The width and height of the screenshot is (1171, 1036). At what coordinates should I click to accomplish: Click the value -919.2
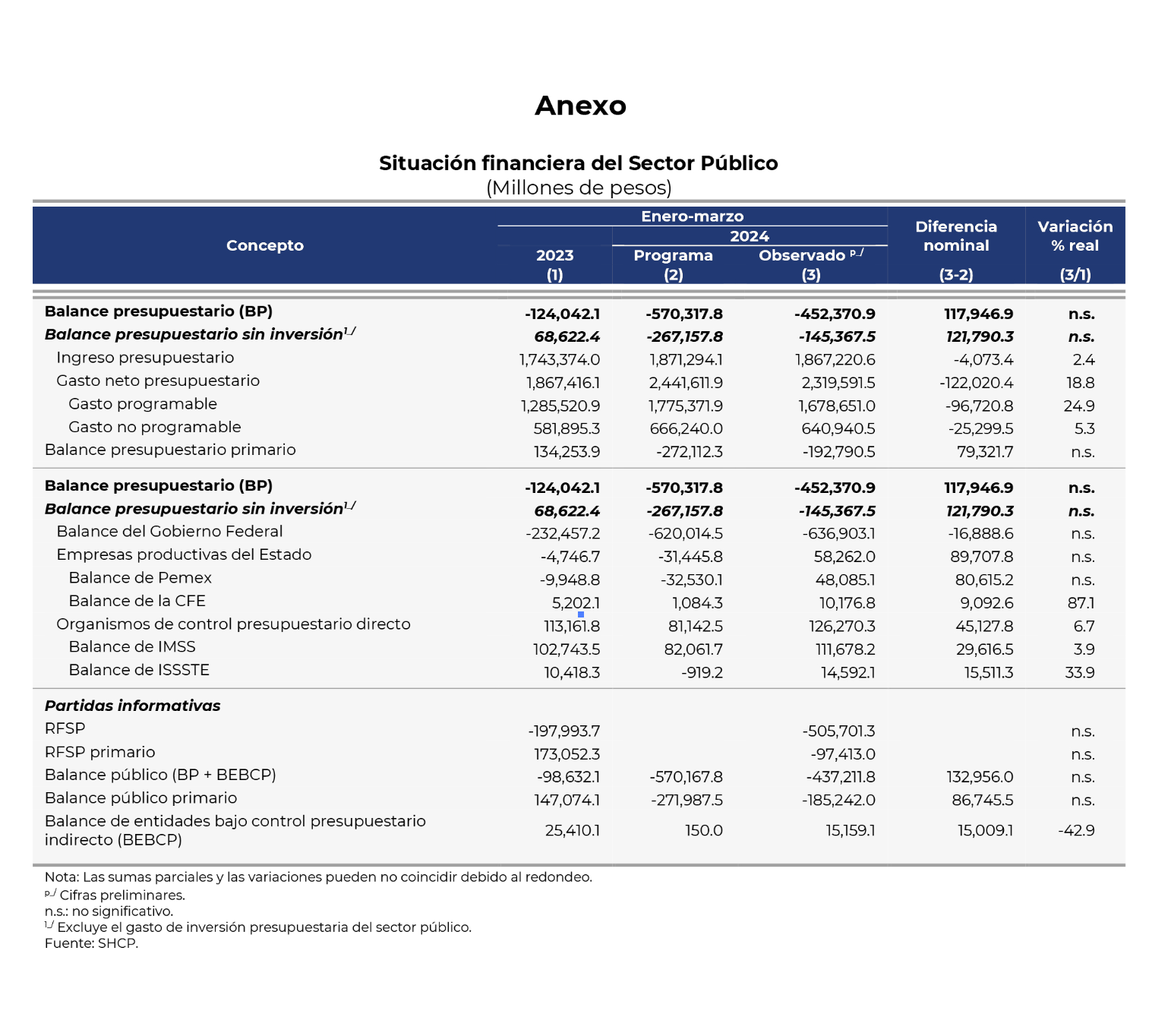click(x=702, y=672)
